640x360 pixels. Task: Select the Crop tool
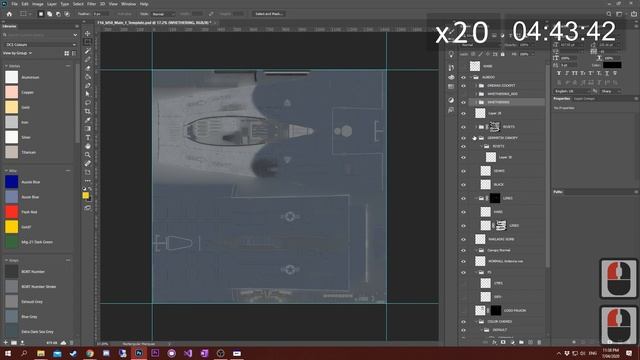click(x=88, y=111)
